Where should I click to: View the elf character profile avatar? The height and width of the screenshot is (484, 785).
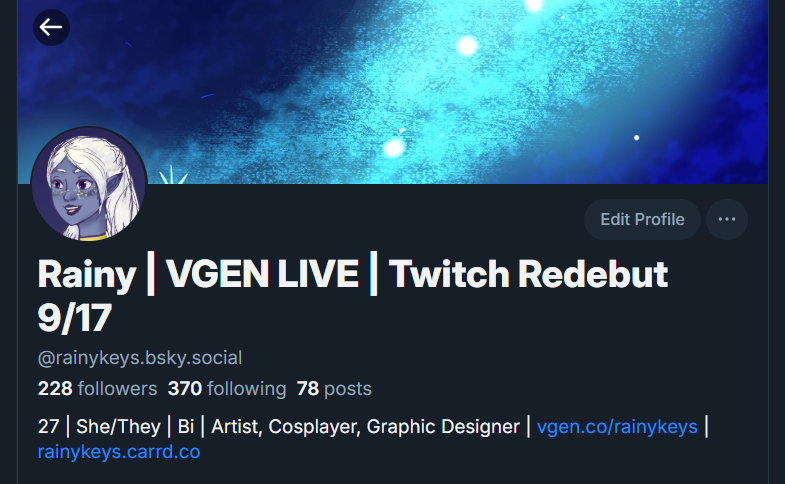[x=89, y=184]
